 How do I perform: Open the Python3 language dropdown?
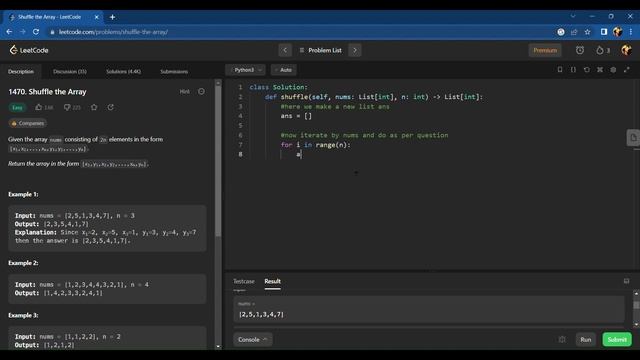pyautogui.click(x=247, y=70)
